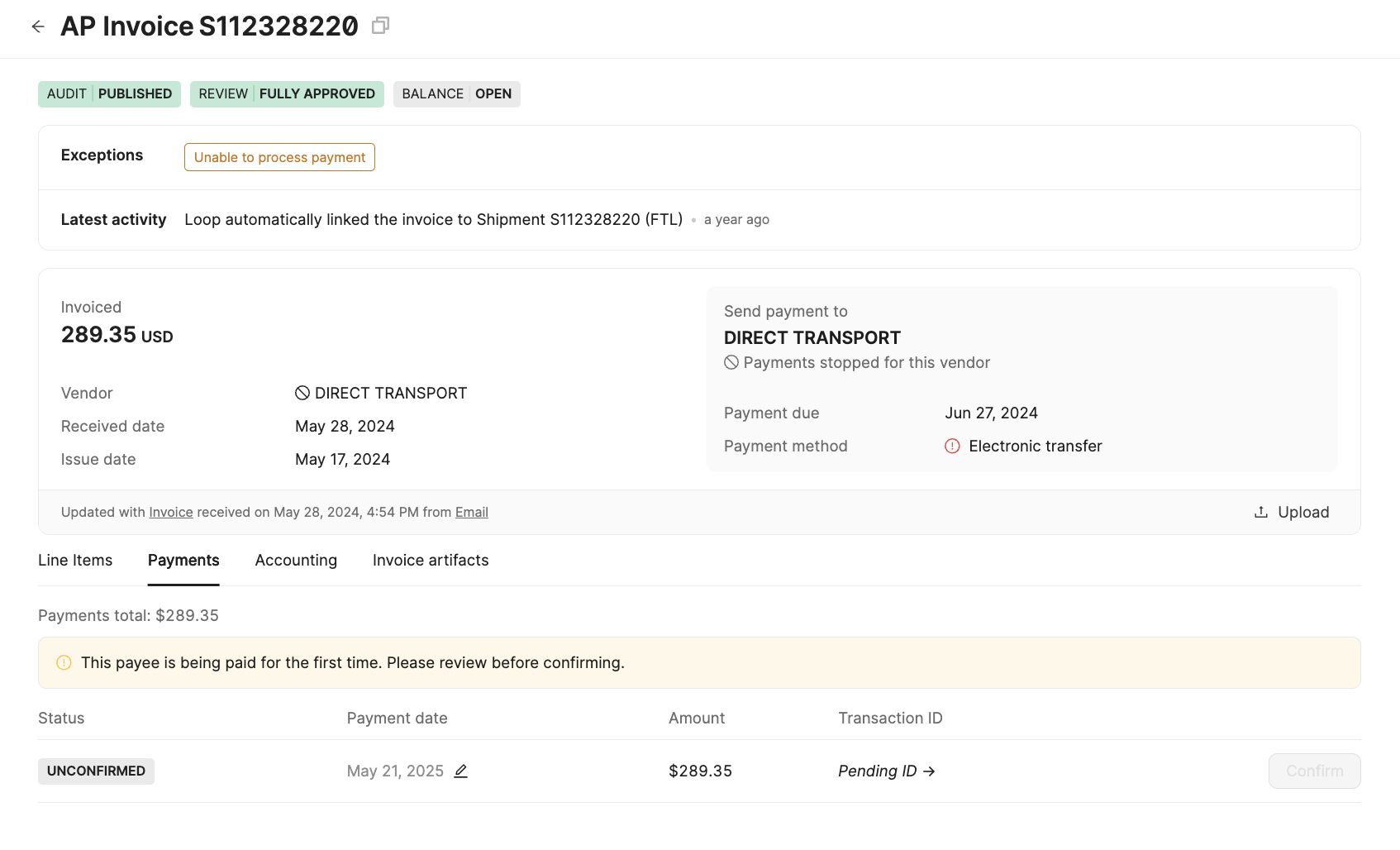The image size is (1400, 850).
Task: Click the upload tray icon
Action: point(1261,512)
